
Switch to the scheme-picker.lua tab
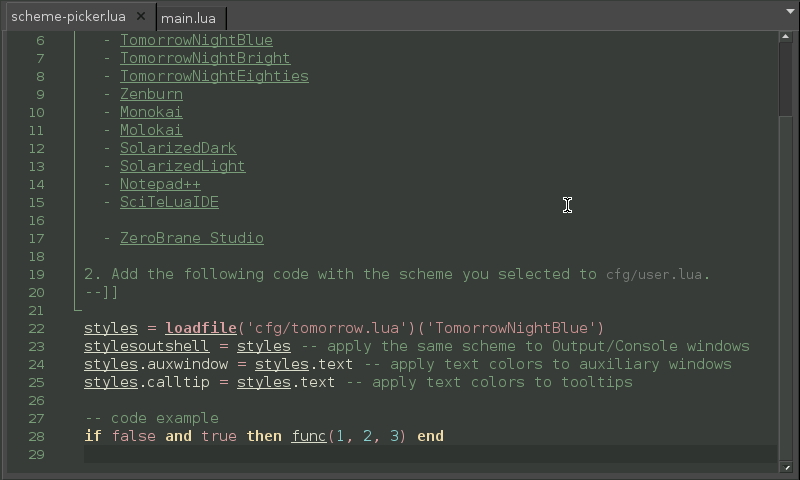point(68,17)
